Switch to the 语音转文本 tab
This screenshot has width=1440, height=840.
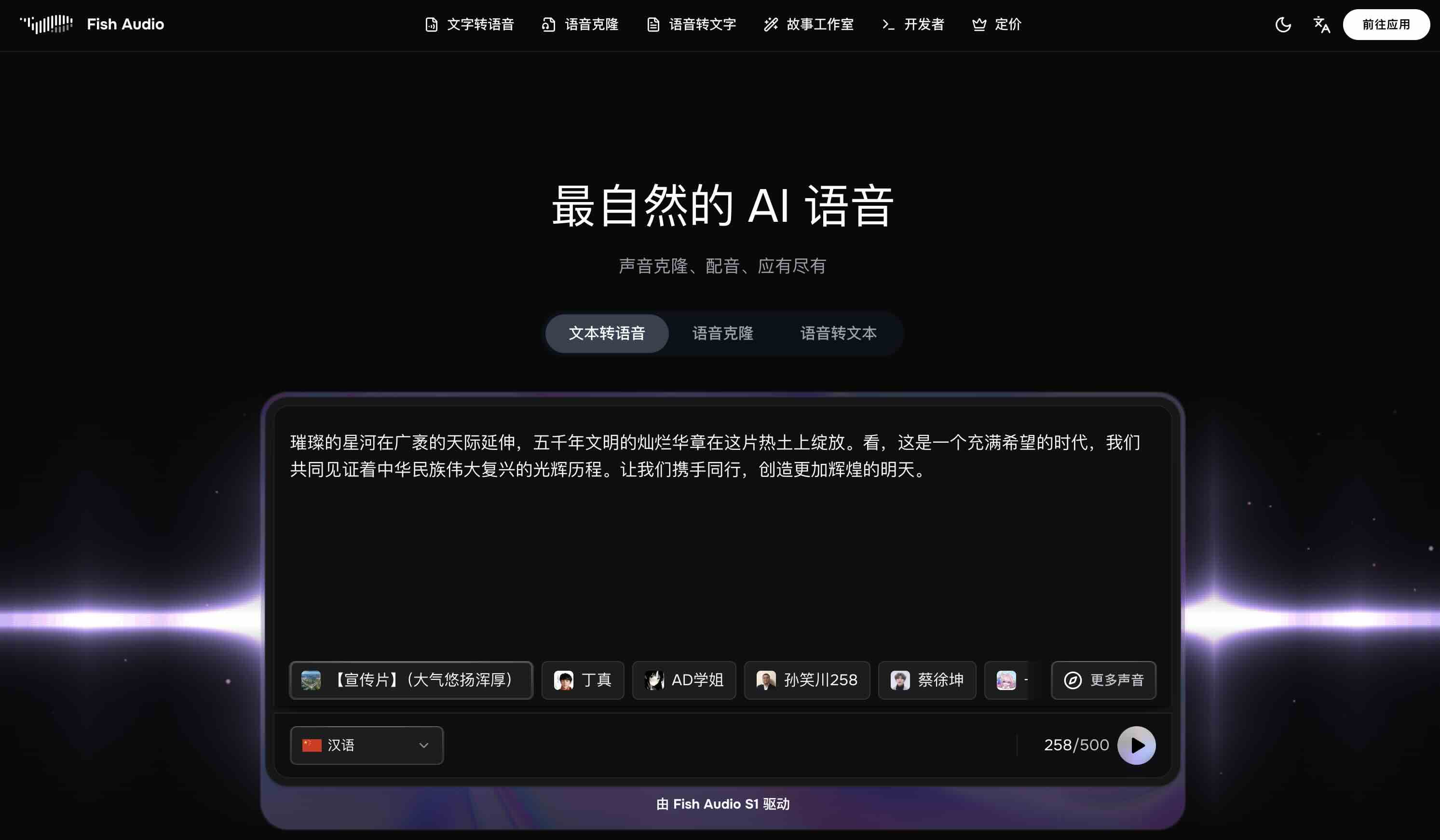[838, 333]
